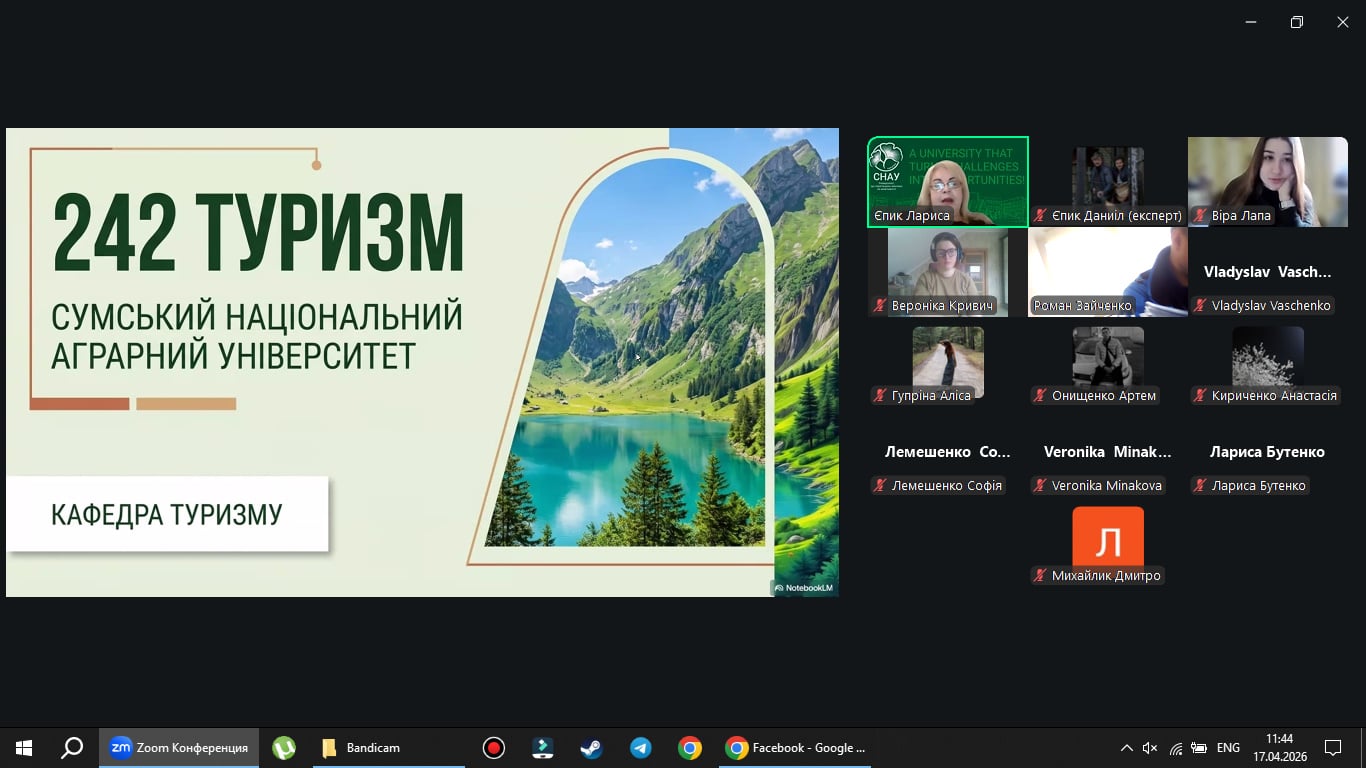This screenshot has width=1366, height=768.
Task: Launch Google Chrome pinned taskbar icon
Action: tap(689, 748)
